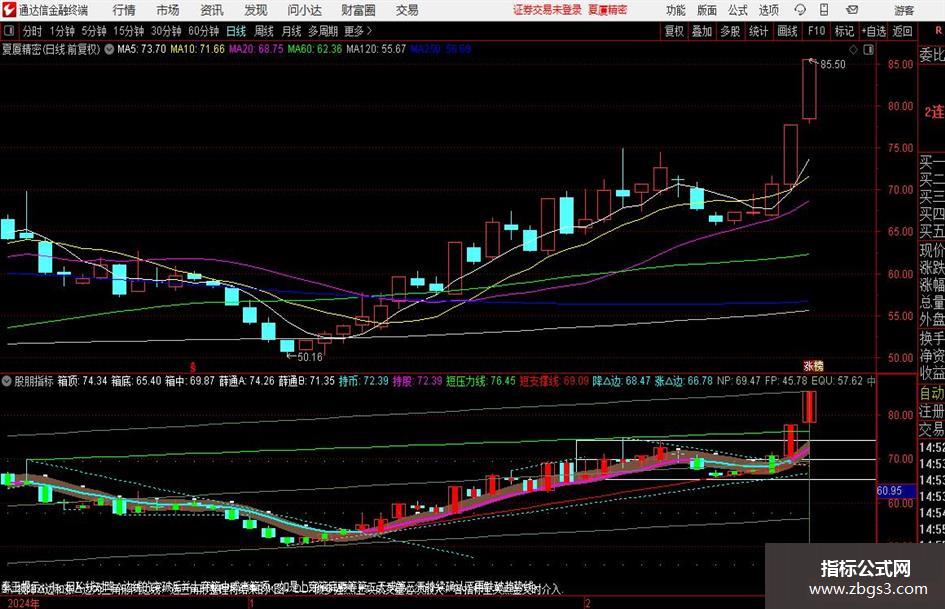
Task: Click the 85.50 high price marker
Action: click(833, 64)
